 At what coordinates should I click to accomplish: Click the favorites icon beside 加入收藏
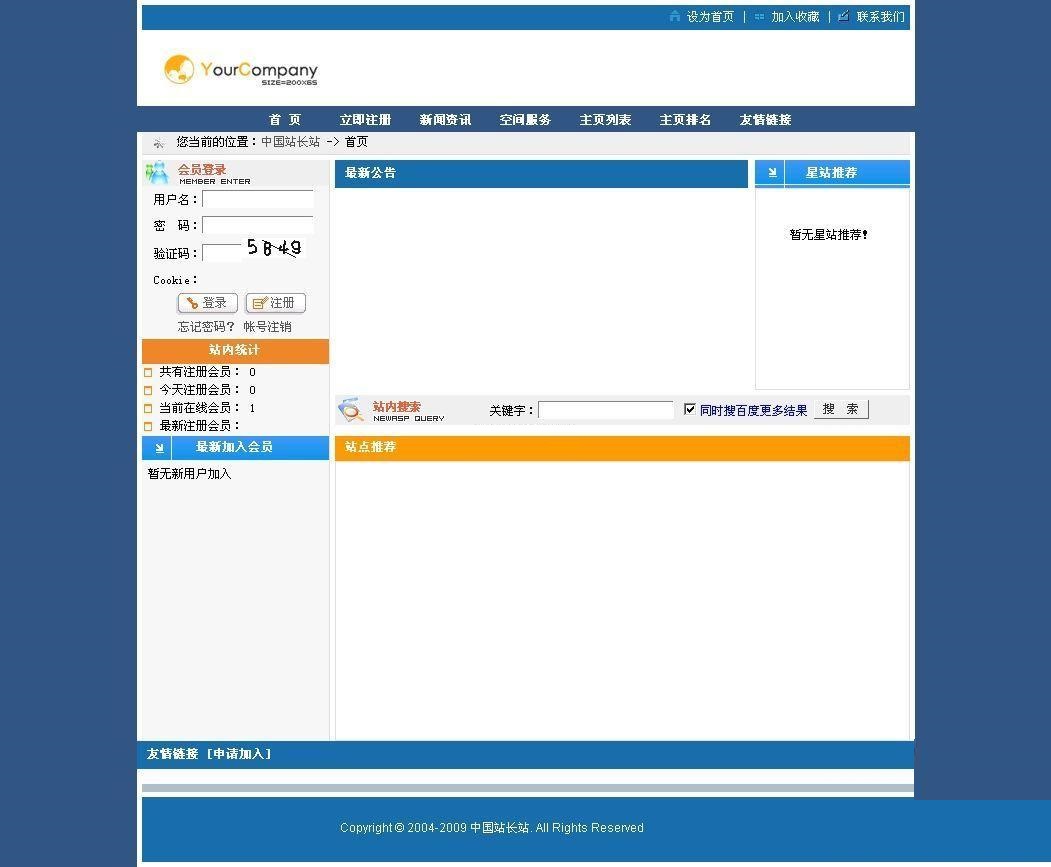click(759, 17)
